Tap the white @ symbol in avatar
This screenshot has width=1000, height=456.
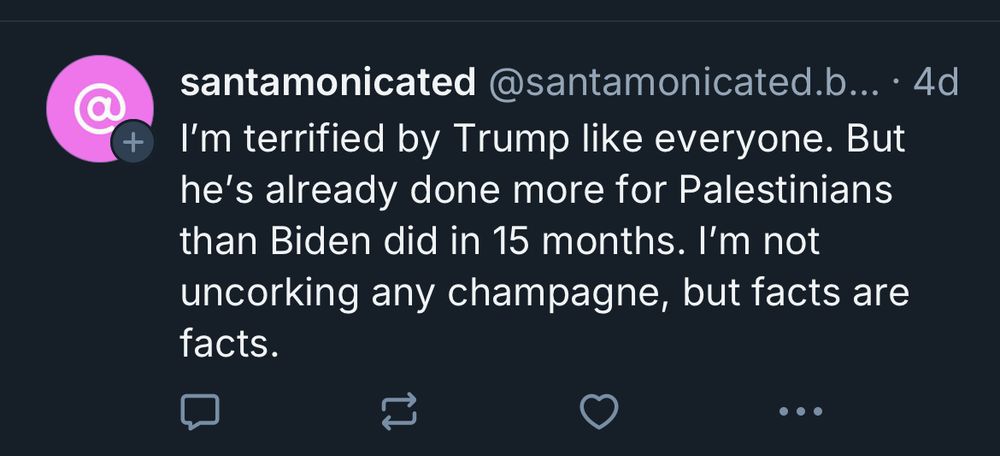coord(99,105)
